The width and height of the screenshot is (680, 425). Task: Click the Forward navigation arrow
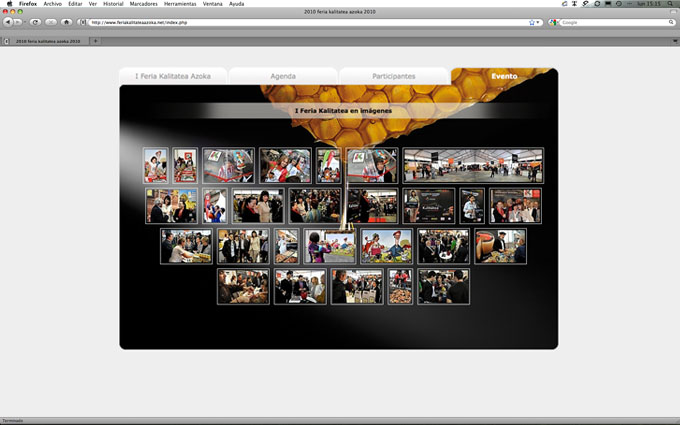[x=17, y=22]
